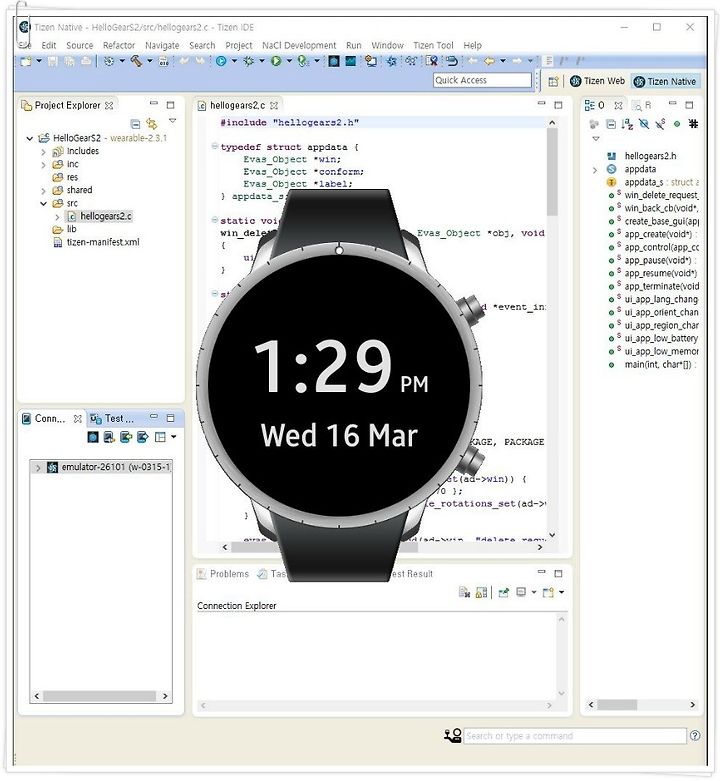The image size is (720, 781).
Task: Click the blue Profile launch toolbar icon
Action: coord(221,61)
